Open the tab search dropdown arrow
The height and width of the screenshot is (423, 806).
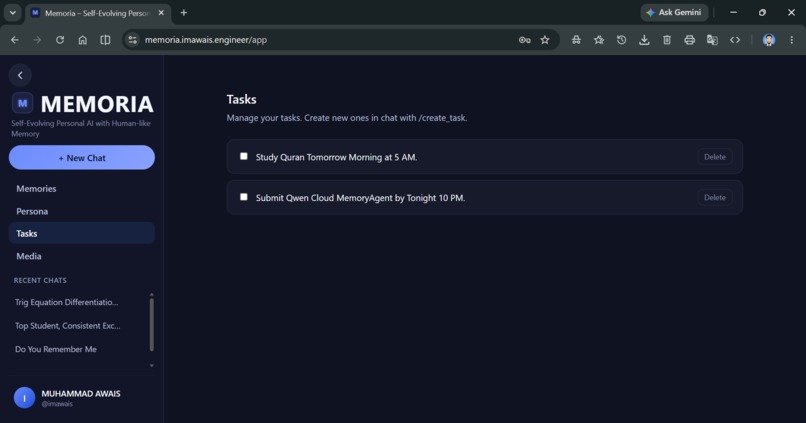12,13
